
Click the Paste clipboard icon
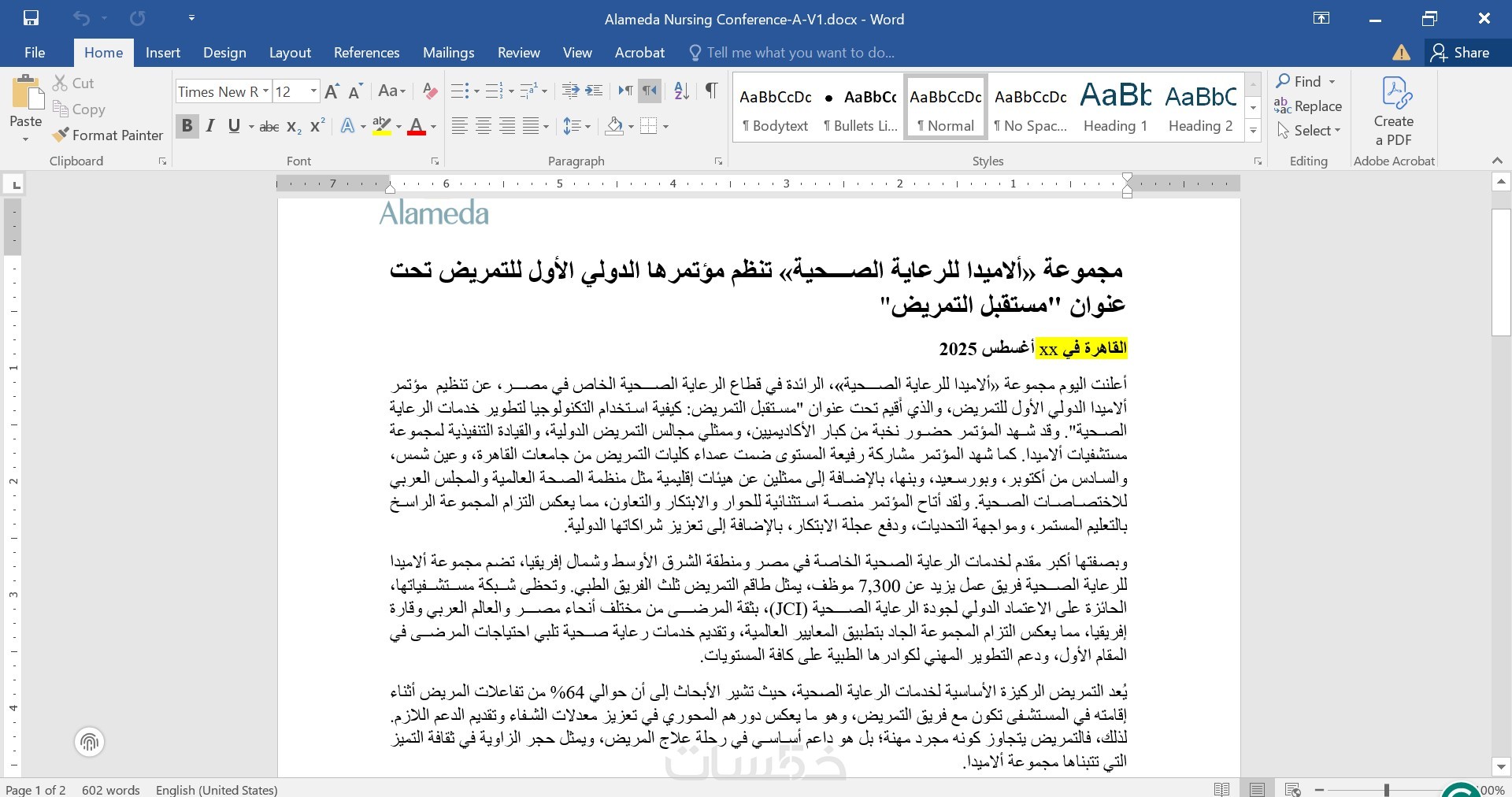26,93
